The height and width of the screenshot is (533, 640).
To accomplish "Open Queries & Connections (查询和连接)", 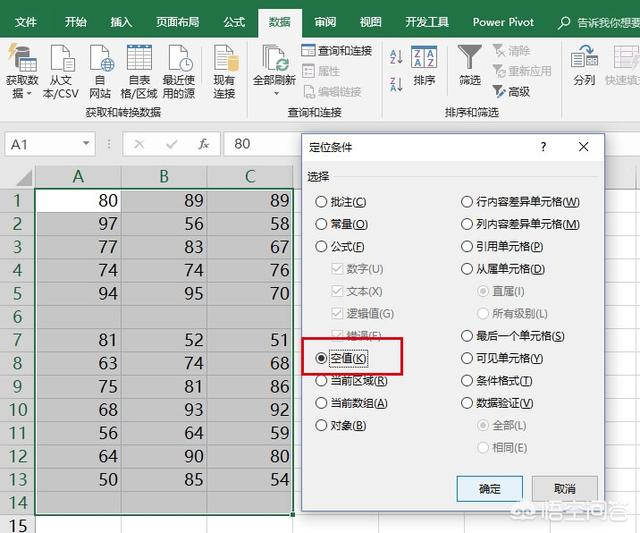I will pyautogui.click(x=337, y=51).
